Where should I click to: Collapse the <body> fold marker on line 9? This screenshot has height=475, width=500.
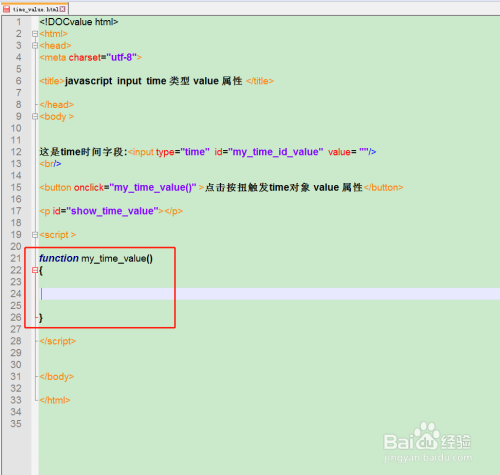point(35,116)
